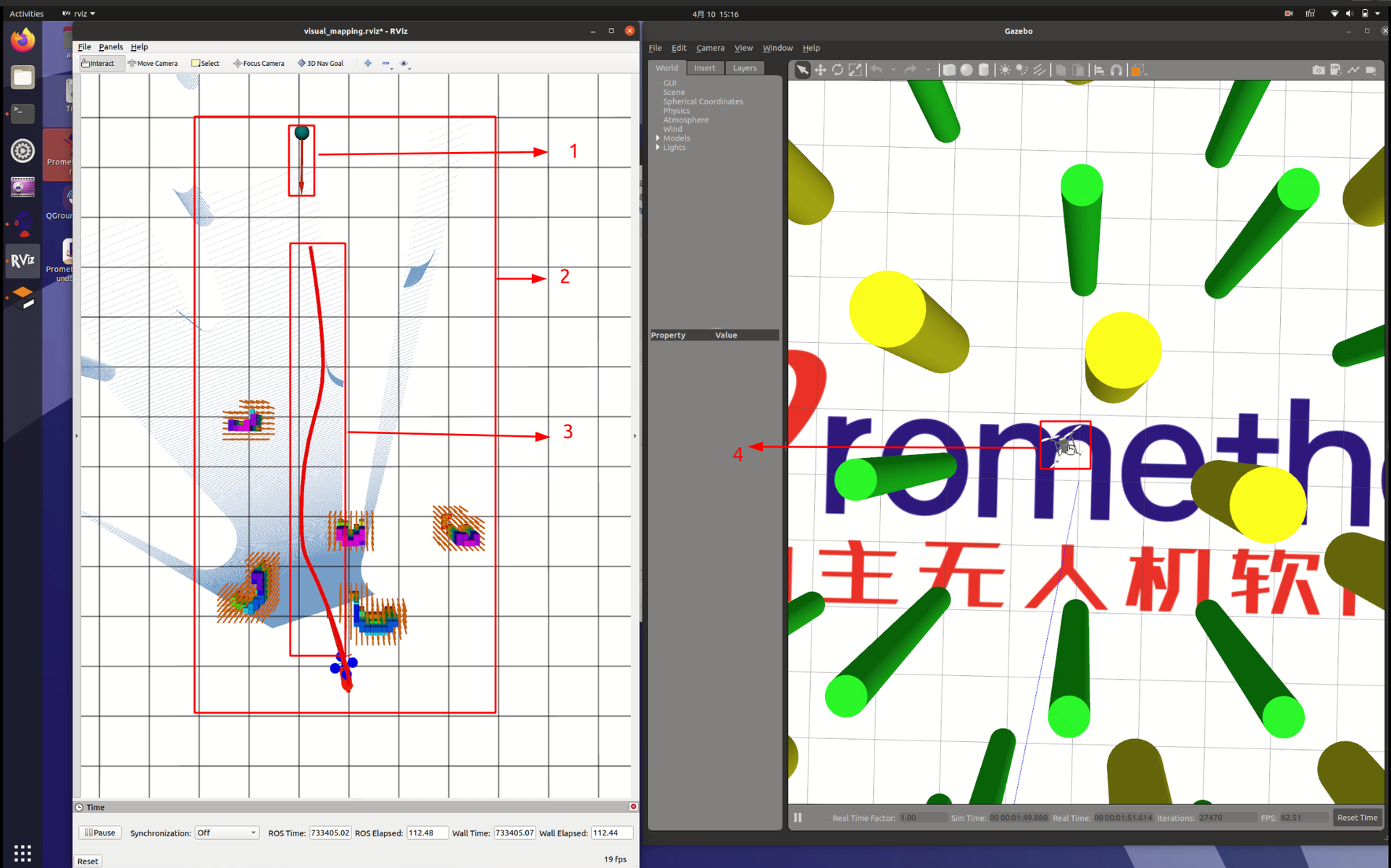Expand the Lights tree item
This screenshot has width=1391, height=868.
click(658, 147)
